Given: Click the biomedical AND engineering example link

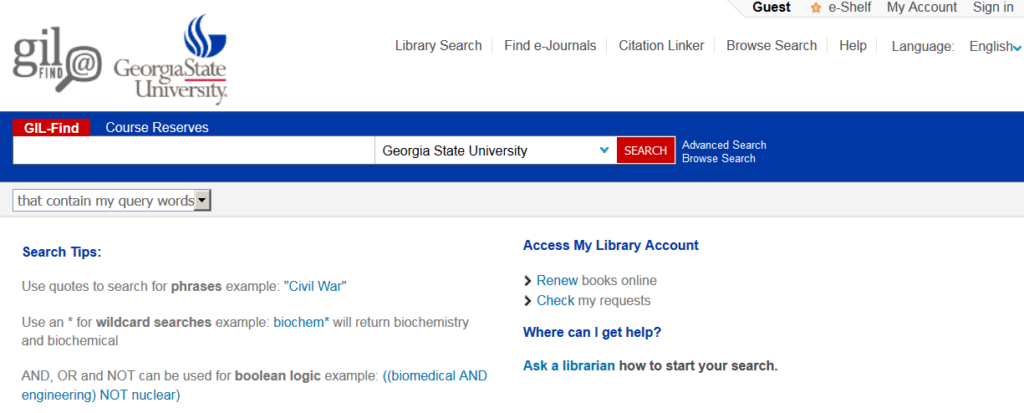Looking at the screenshot, I should click(x=254, y=386).
